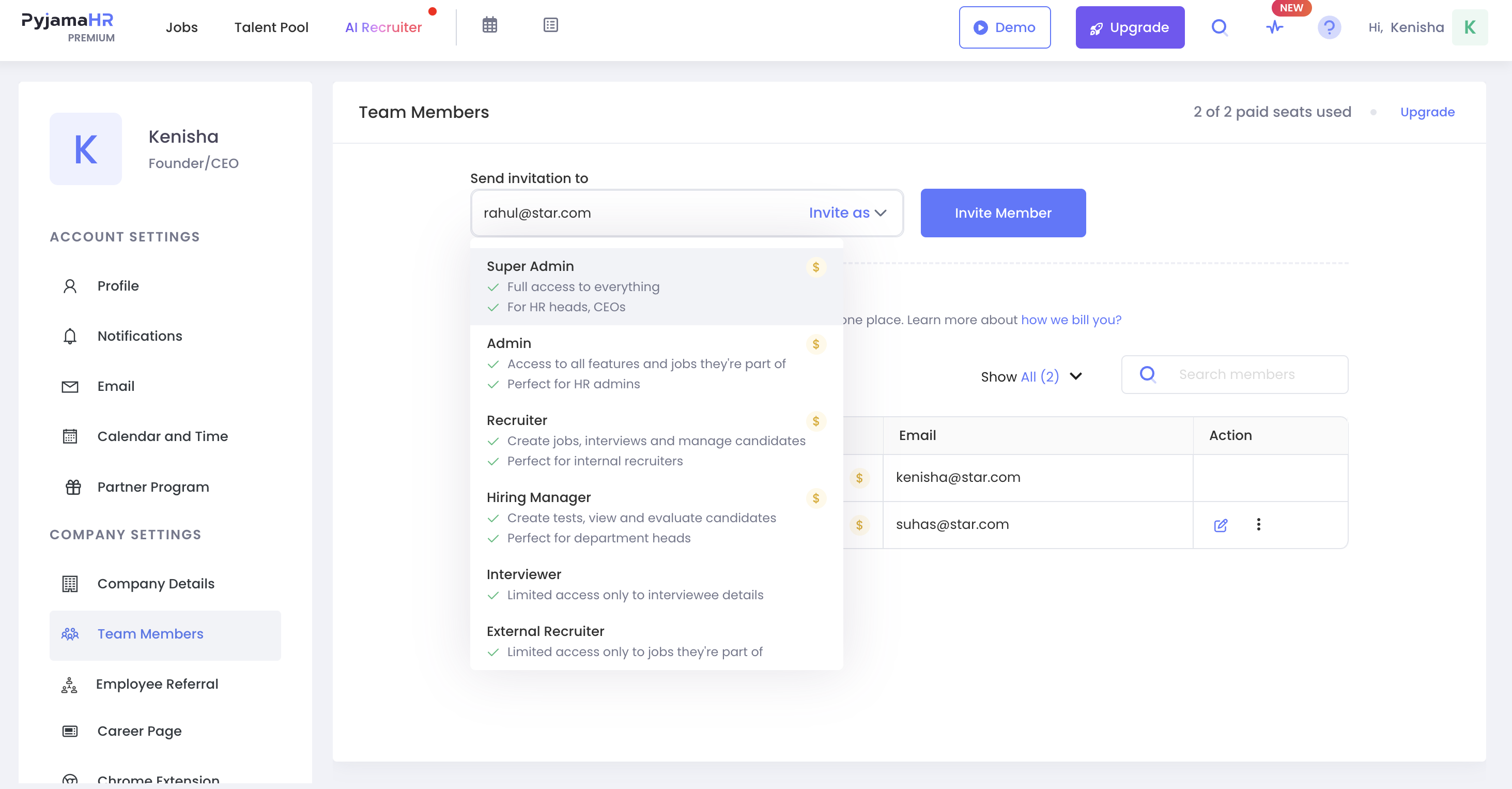The height and width of the screenshot is (789, 1512).
Task: Select Super Admin role option
Action: click(656, 286)
